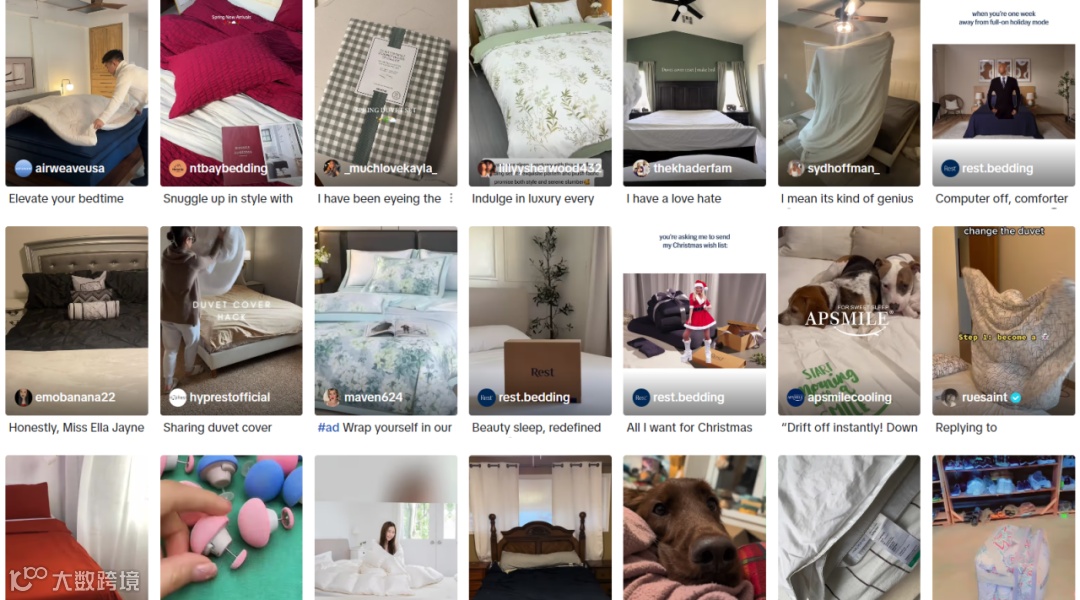Open the pink mushroom pins video
1080x600 pixels.
click(x=231, y=528)
